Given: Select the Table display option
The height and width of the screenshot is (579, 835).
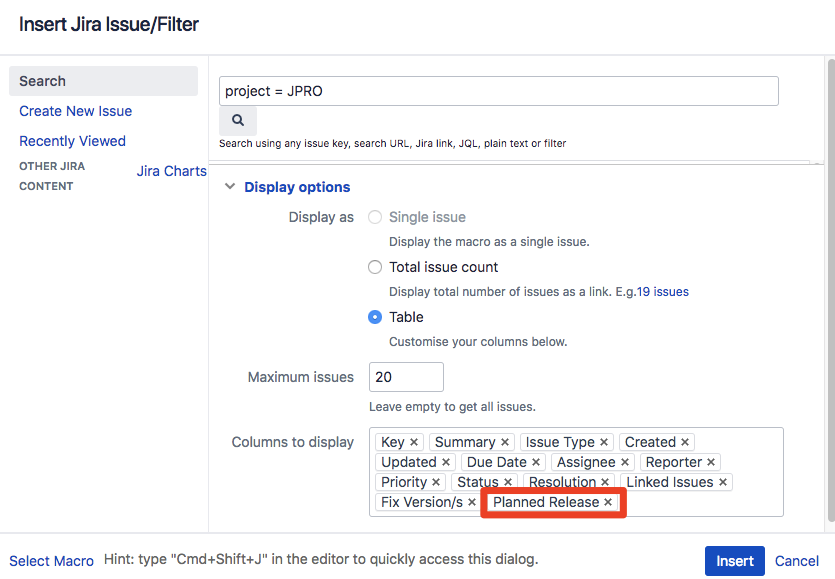Looking at the screenshot, I should 375,317.
